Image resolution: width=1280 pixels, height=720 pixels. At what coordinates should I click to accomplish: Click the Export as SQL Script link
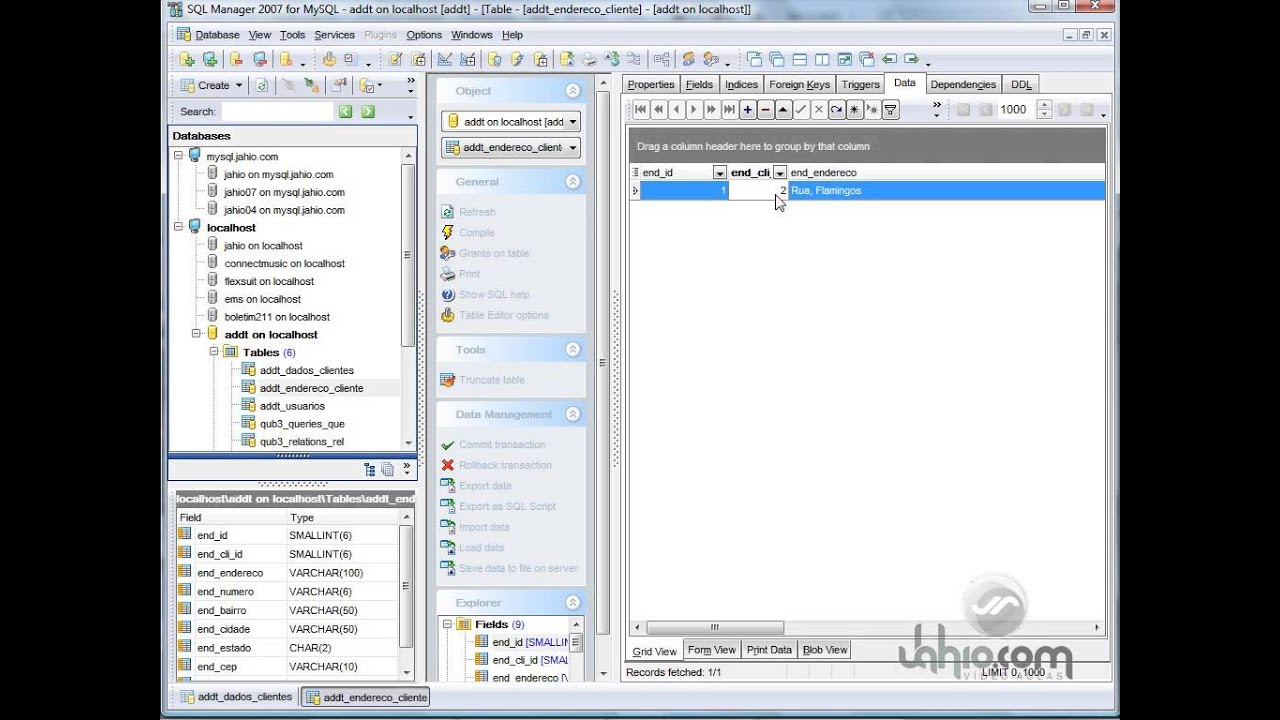pos(507,506)
